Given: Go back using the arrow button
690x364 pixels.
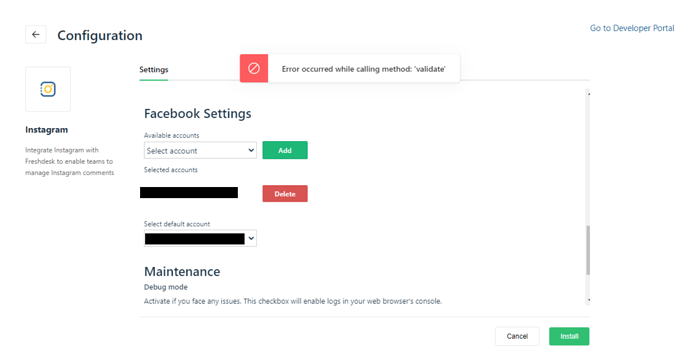Looking at the screenshot, I should pyautogui.click(x=36, y=35).
